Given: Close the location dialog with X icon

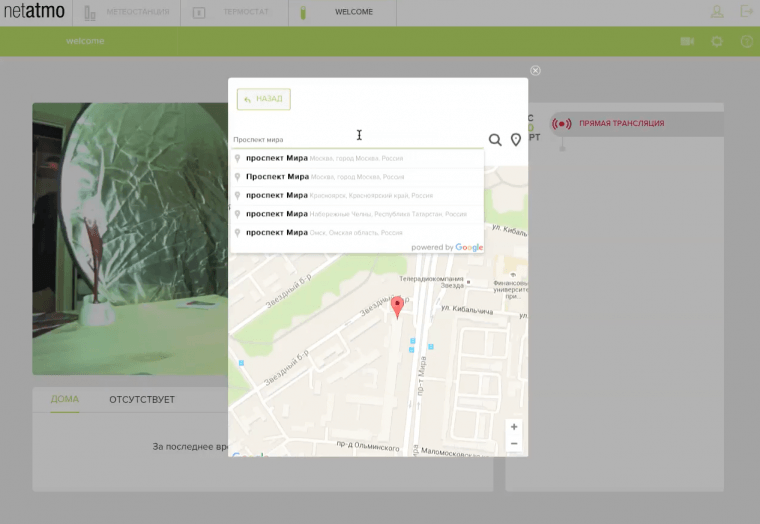Looking at the screenshot, I should coord(535,70).
